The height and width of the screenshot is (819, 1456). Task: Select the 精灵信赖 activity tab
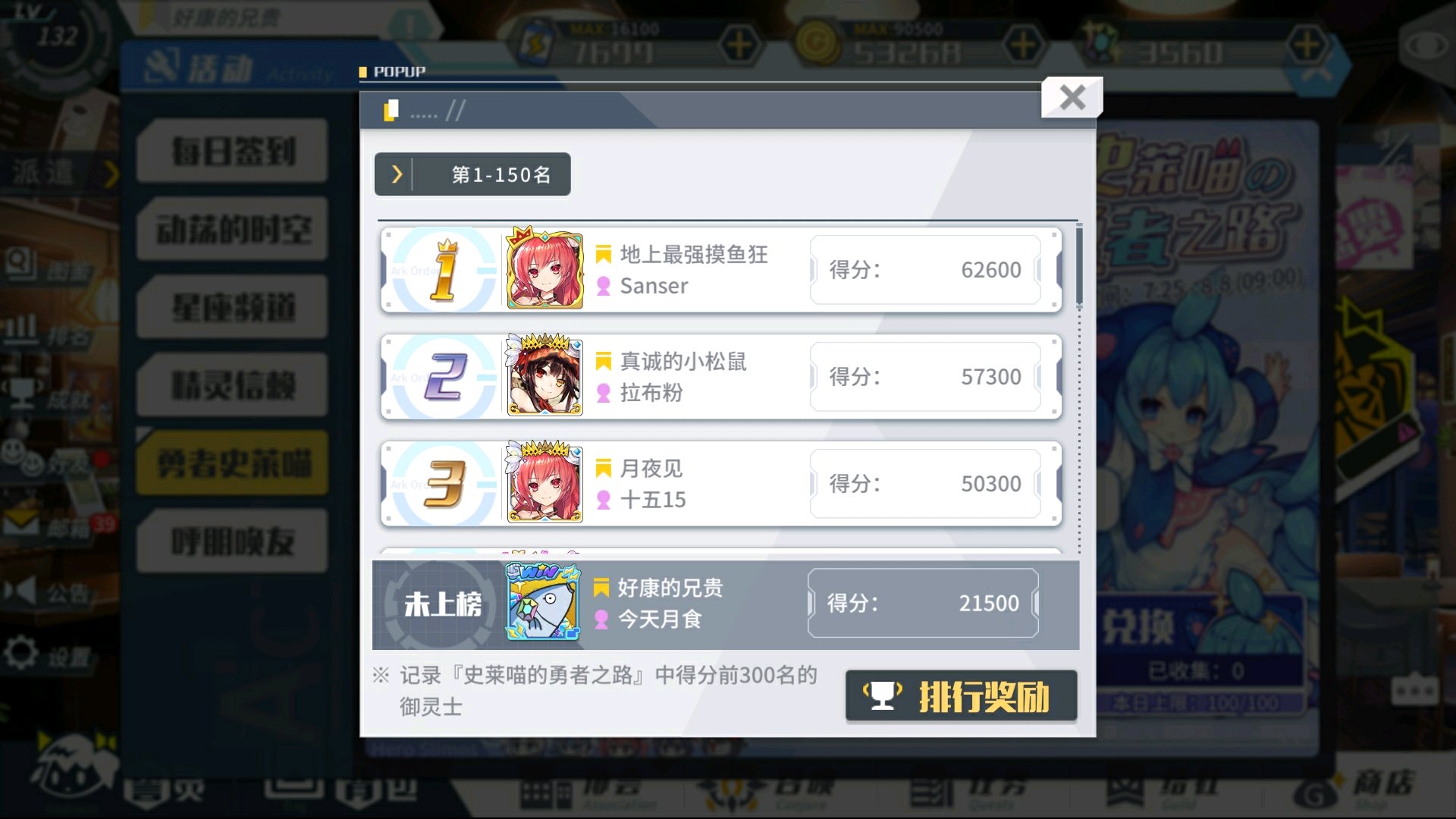click(233, 385)
